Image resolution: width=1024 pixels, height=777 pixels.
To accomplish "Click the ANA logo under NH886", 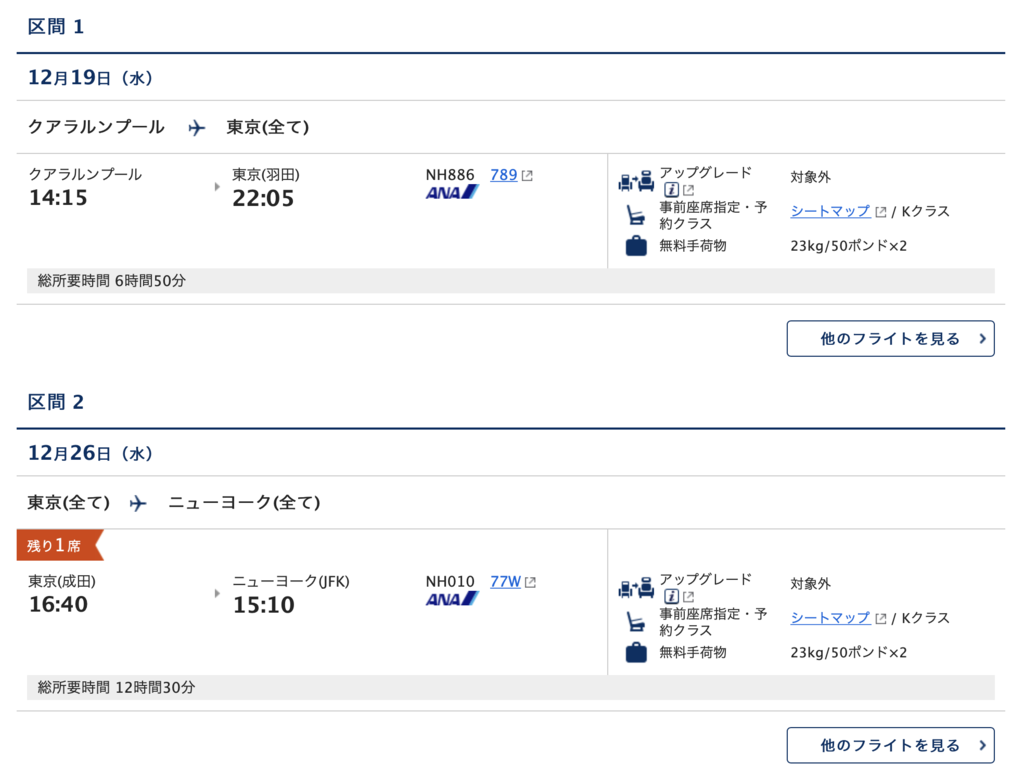I will point(452,193).
